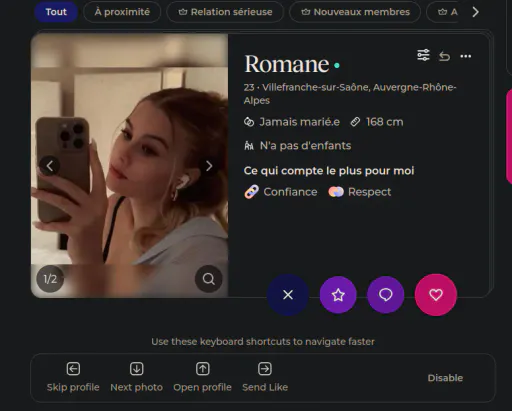Viewport: 512px width, 411px height.
Task: Click the partially visible crown tab A
Action: [x=443, y=12]
